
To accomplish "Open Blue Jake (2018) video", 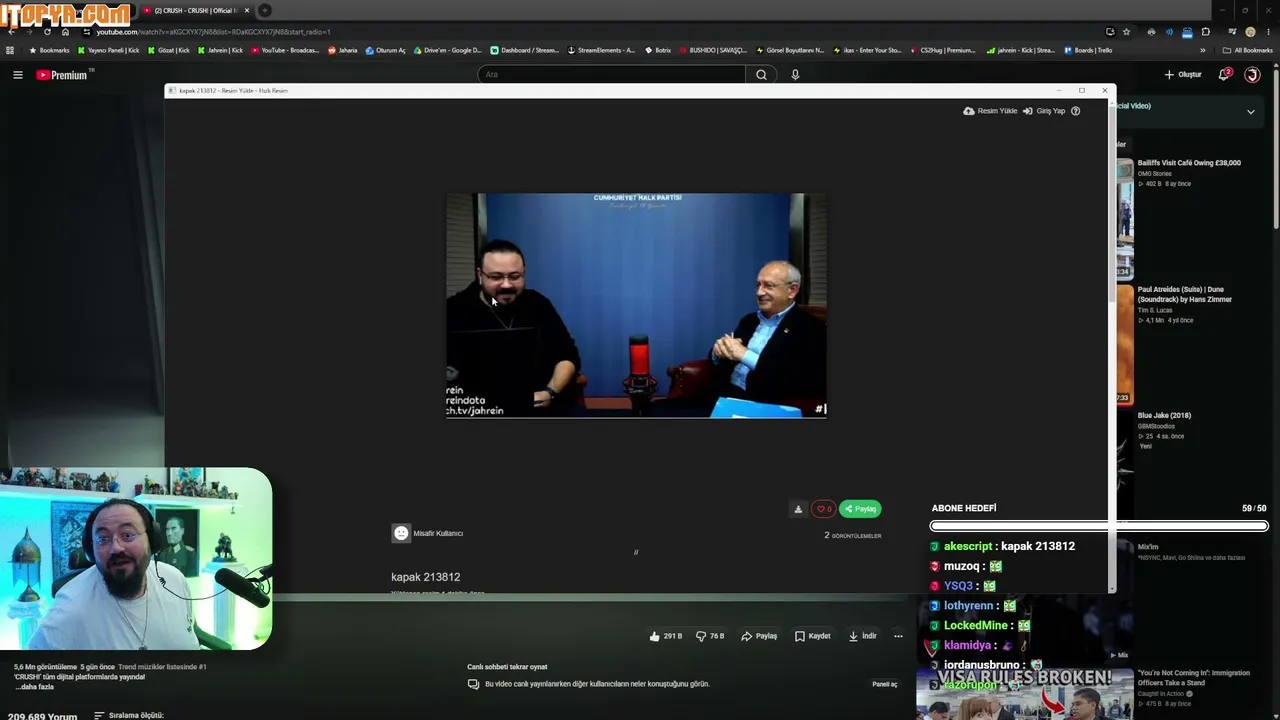I will (x=1164, y=416).
